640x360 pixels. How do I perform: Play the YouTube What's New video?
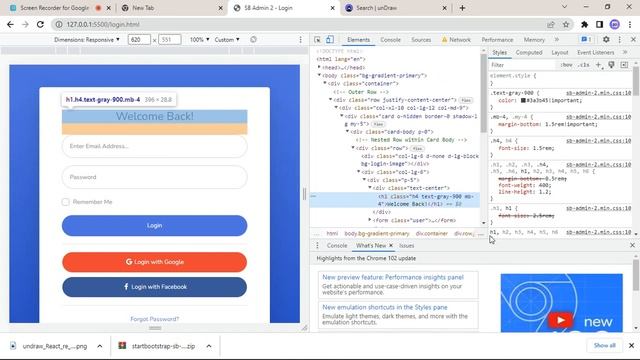click(560, 320)
